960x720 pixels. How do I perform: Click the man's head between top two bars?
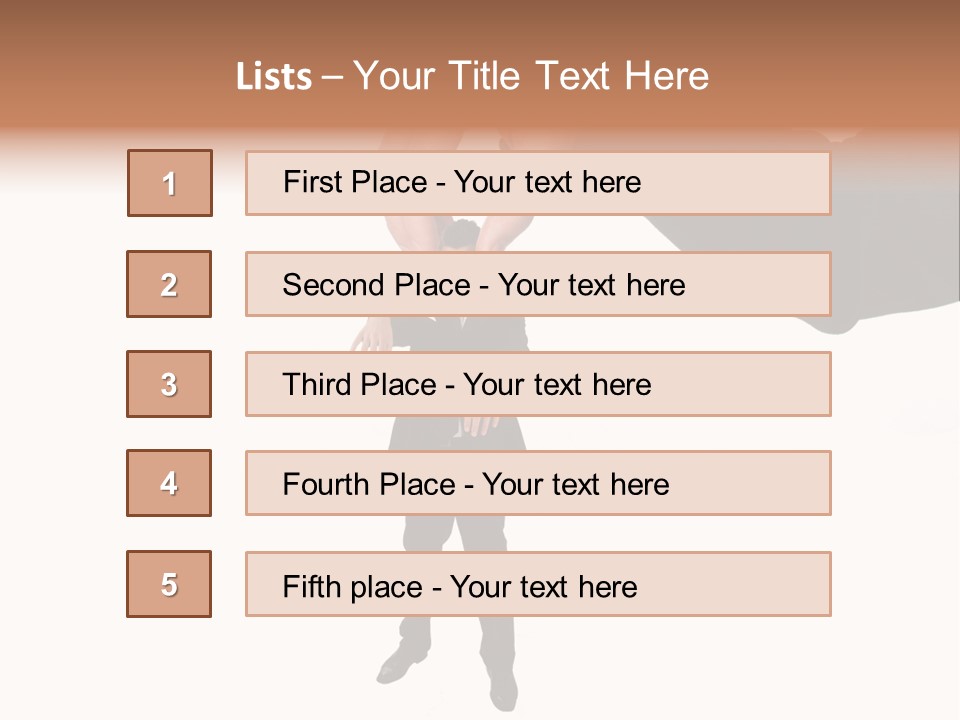[x=462, y=233]
